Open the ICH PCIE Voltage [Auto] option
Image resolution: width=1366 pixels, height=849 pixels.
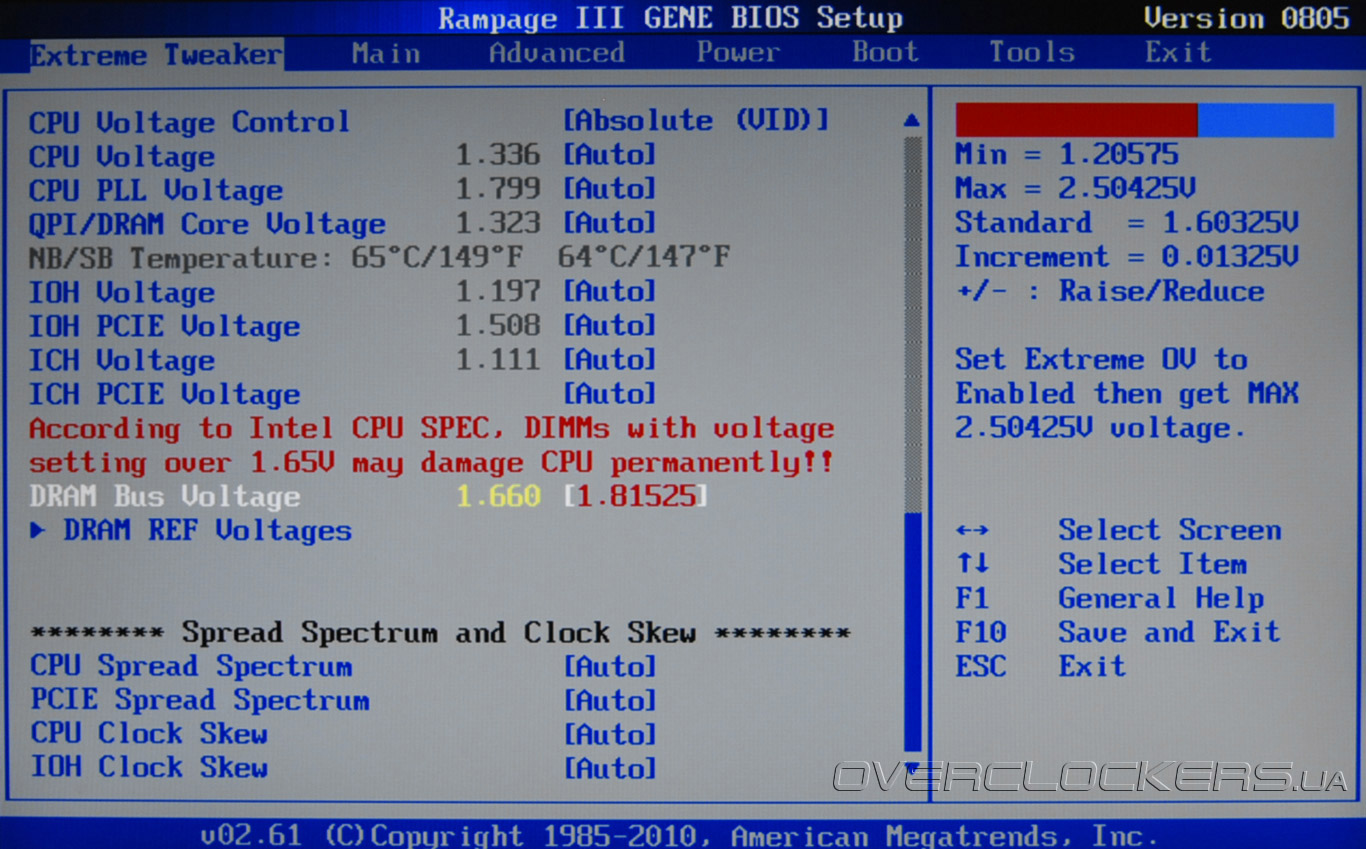[610, 393]
